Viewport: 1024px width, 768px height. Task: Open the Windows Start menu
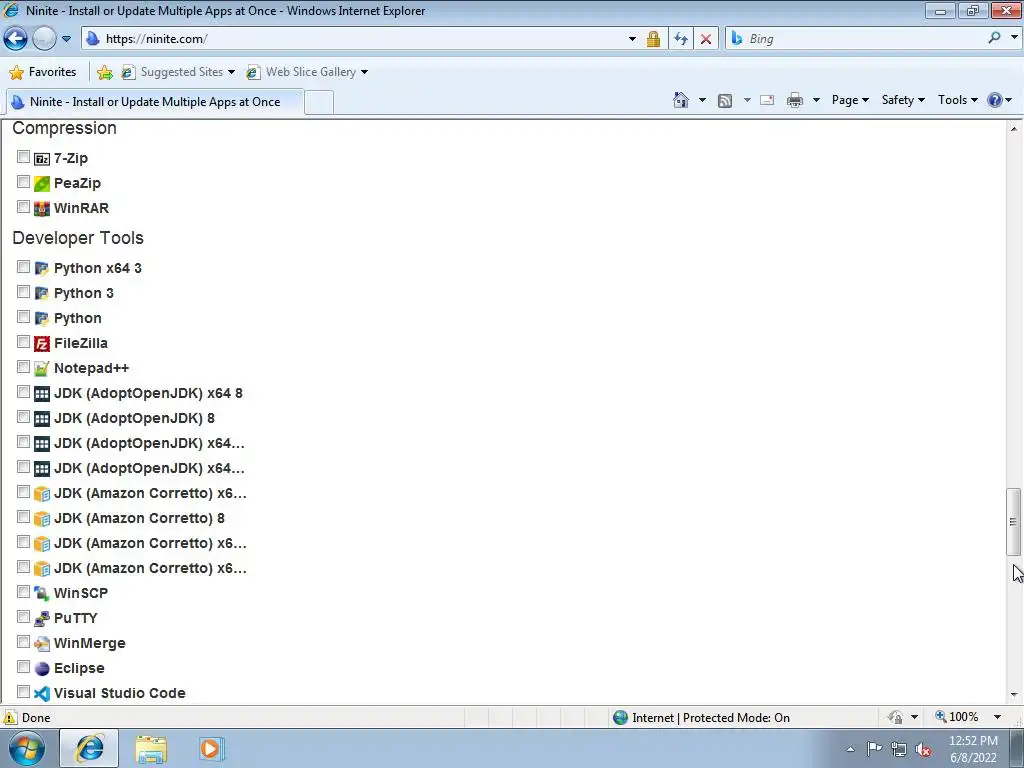coord(26,748)
